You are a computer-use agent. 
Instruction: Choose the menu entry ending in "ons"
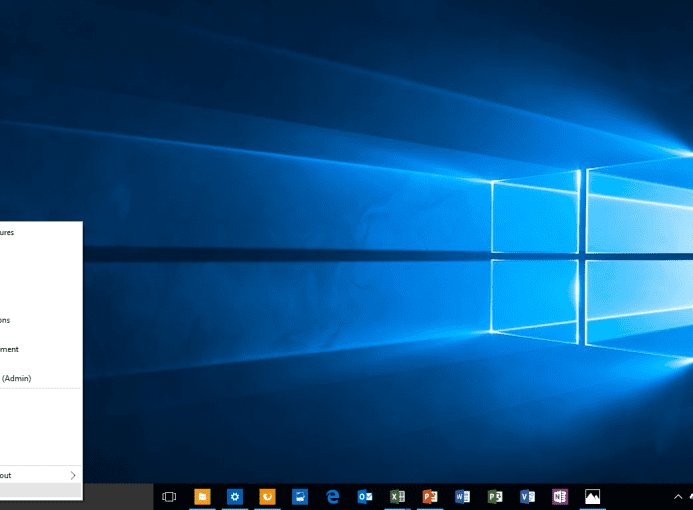point(41,320)
